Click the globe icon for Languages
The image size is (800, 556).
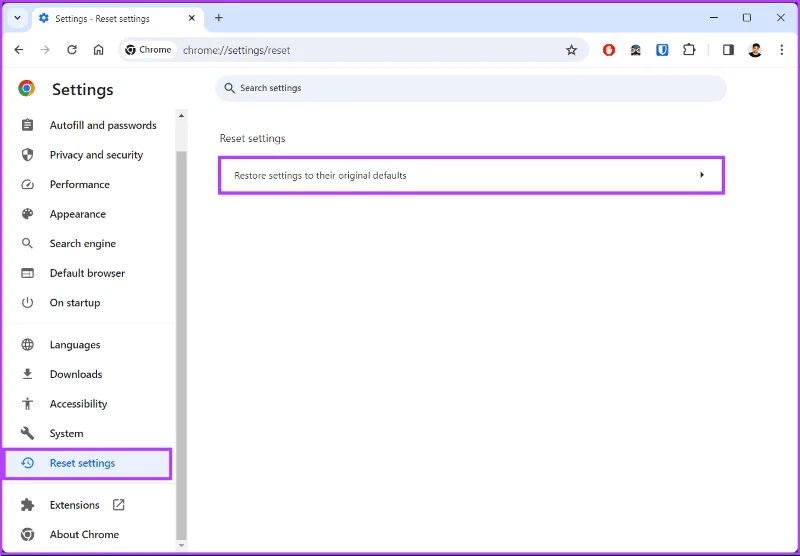click(x=28, y=345)
